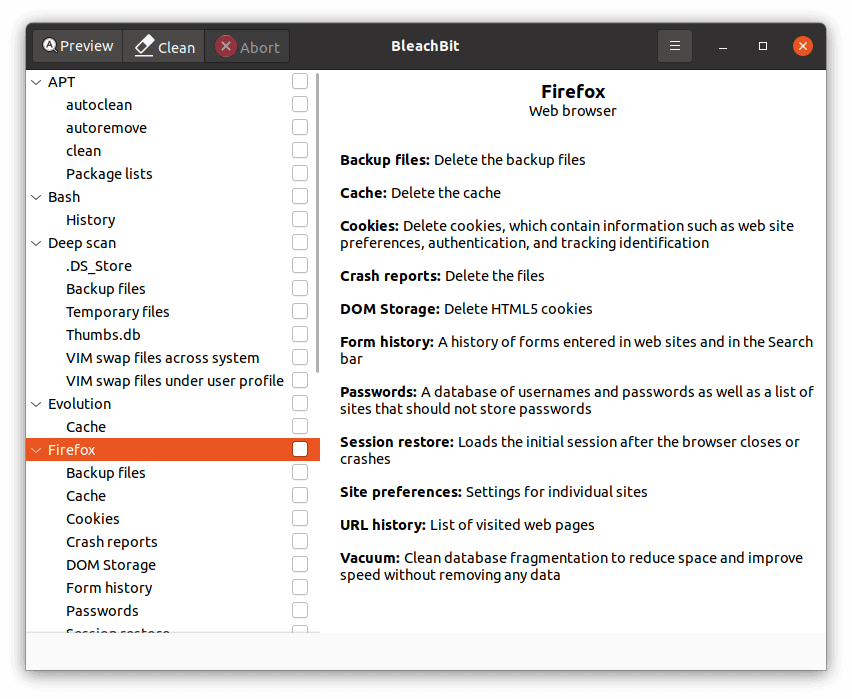
Task: Tick the Bash History checkbox
Action: coord(300,220)
